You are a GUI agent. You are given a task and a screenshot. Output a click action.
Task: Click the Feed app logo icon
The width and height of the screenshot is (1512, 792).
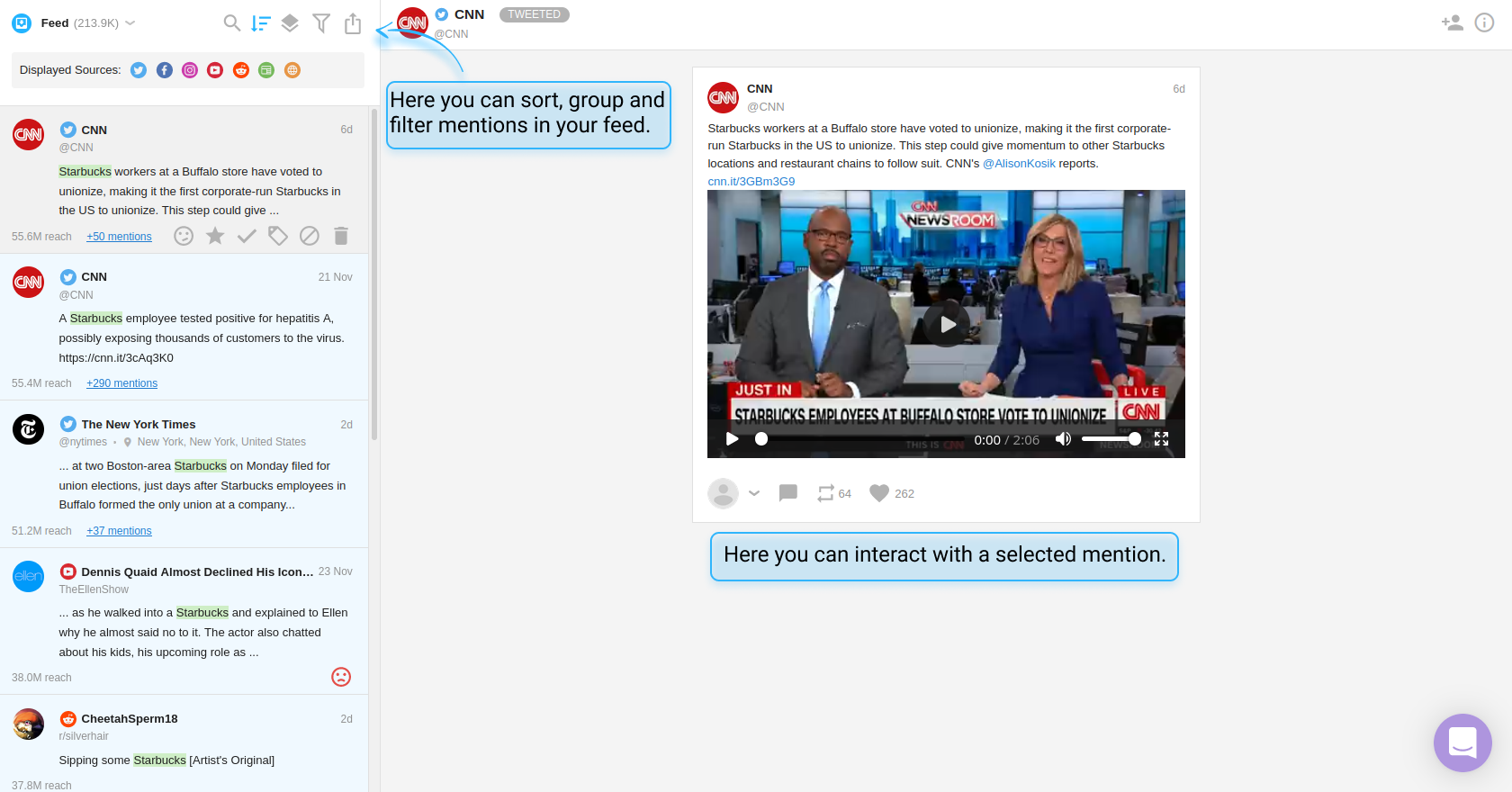point(22,23)
